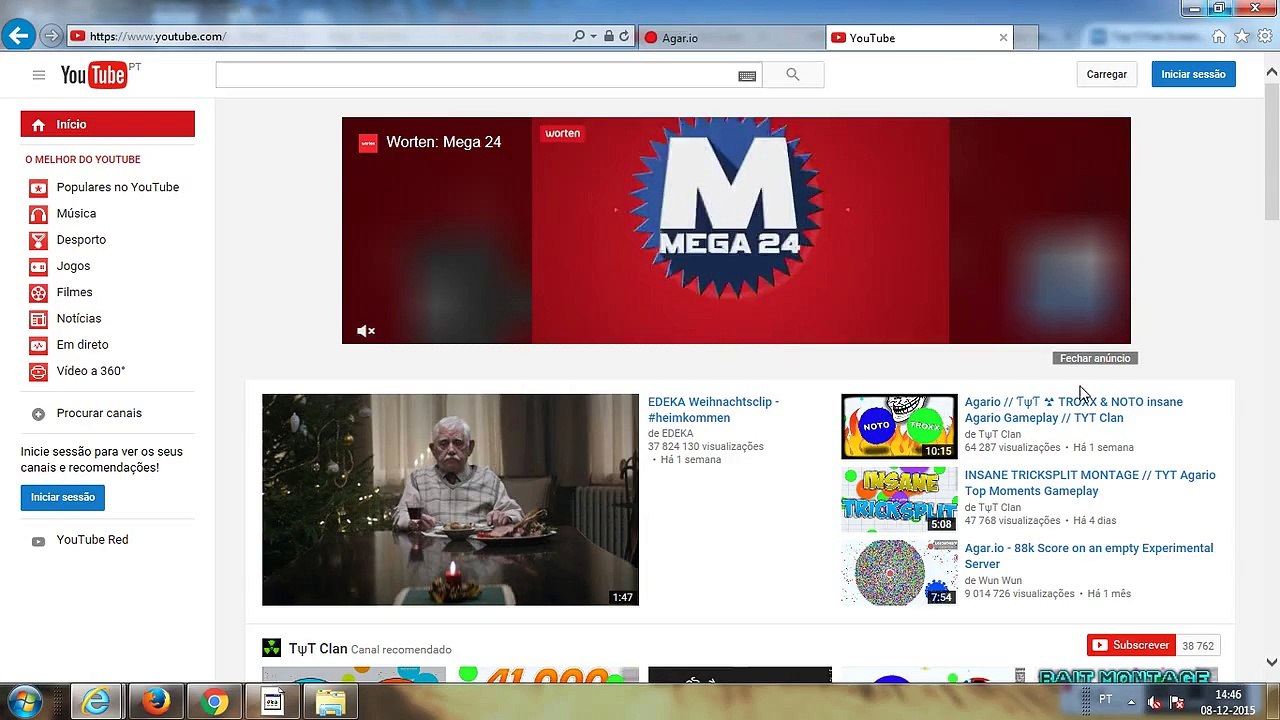Open the TψT Clan recommended channel name
The image size is (1280, 720).
318,649
